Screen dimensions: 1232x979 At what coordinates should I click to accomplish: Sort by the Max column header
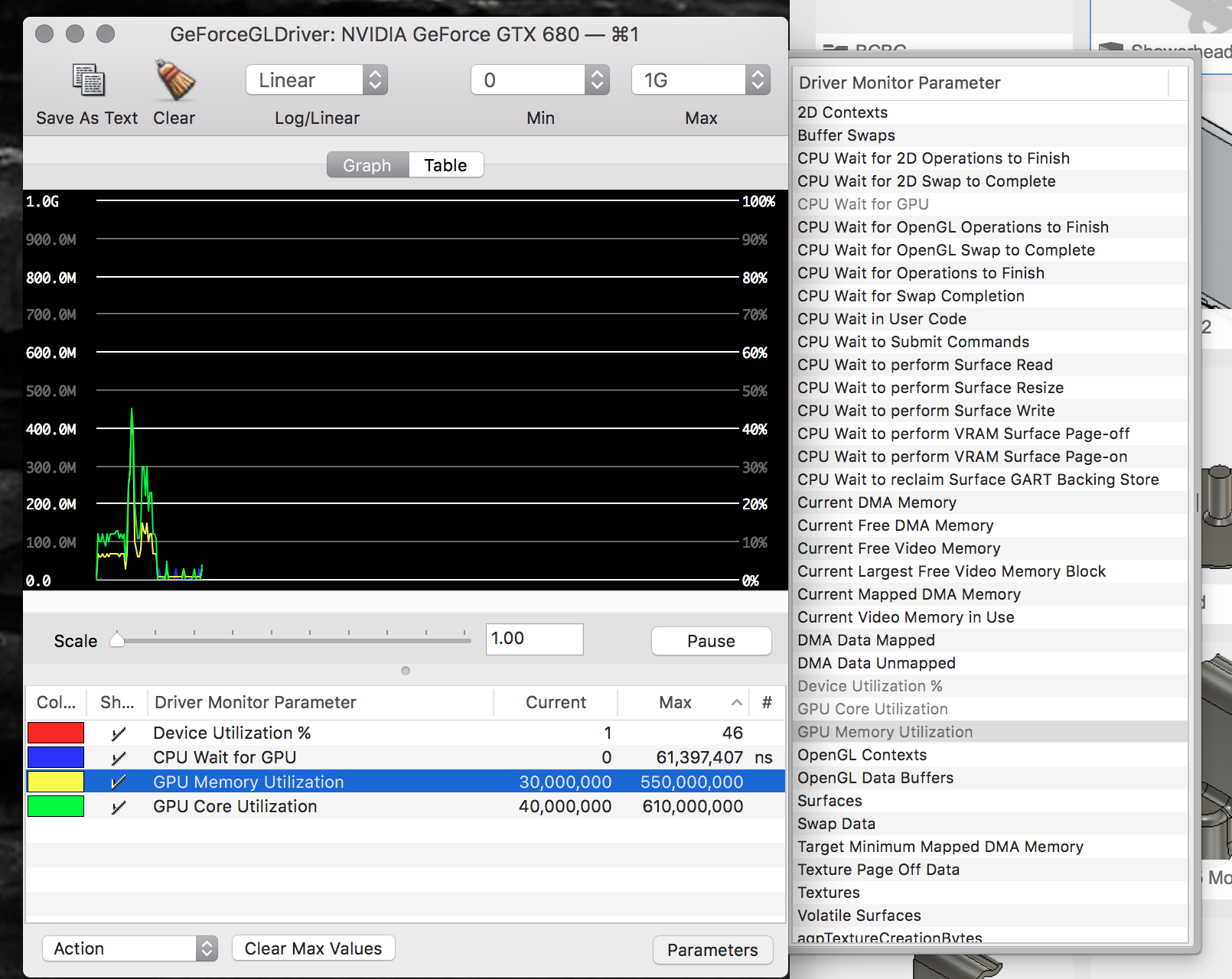(684, 702)
